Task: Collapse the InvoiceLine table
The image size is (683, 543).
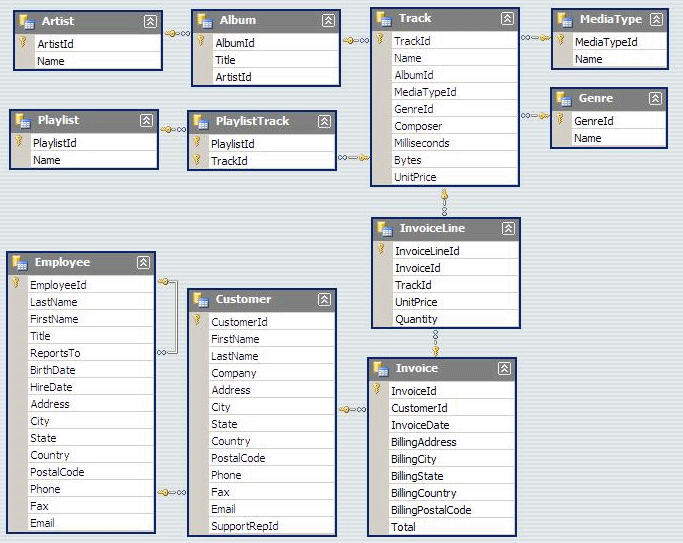Action: point(508,228)
